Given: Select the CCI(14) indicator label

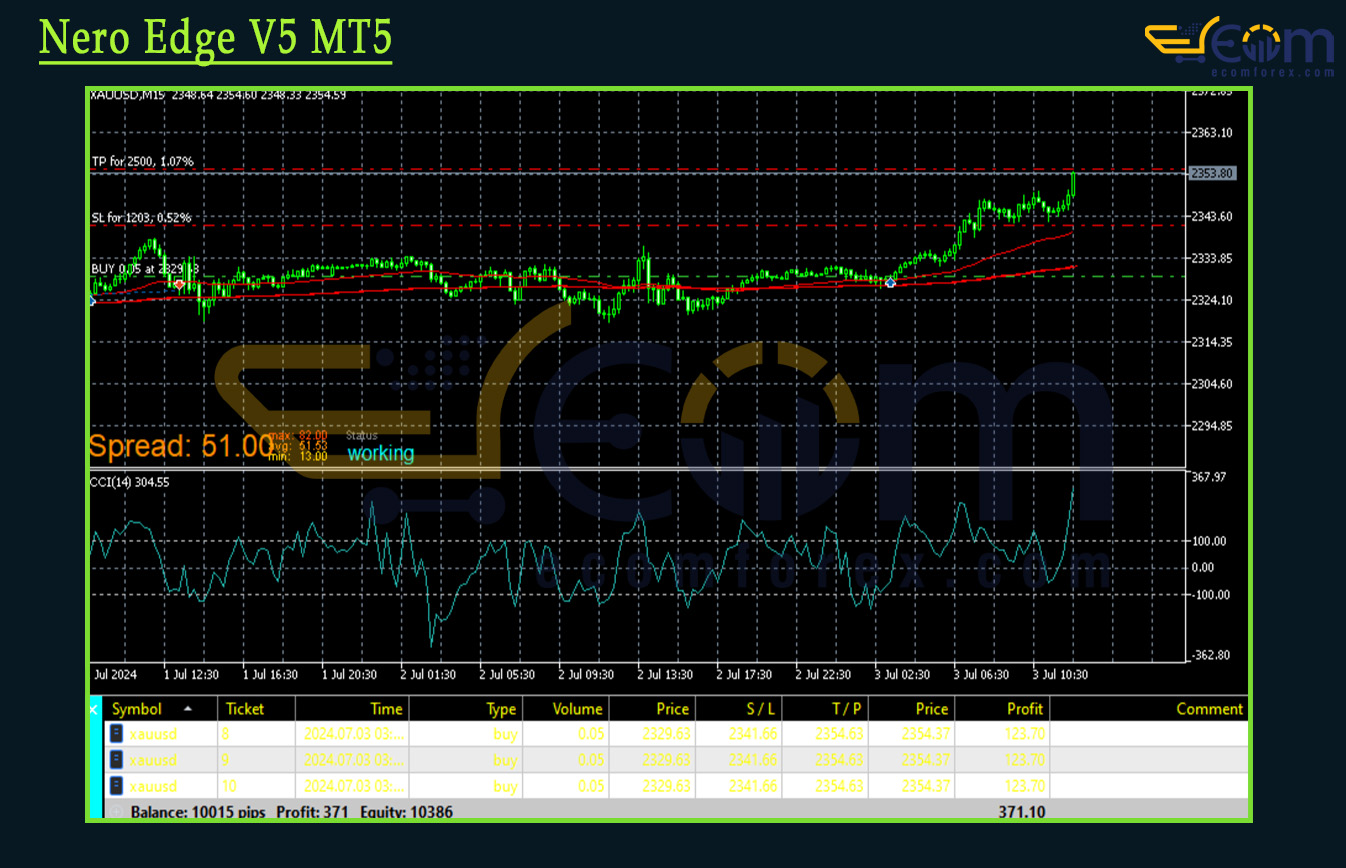Looking at the screenshot, I should point(130,481).
